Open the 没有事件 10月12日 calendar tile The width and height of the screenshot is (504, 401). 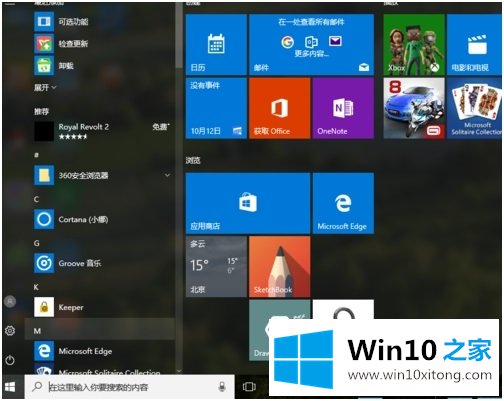(x=216, y=108)
